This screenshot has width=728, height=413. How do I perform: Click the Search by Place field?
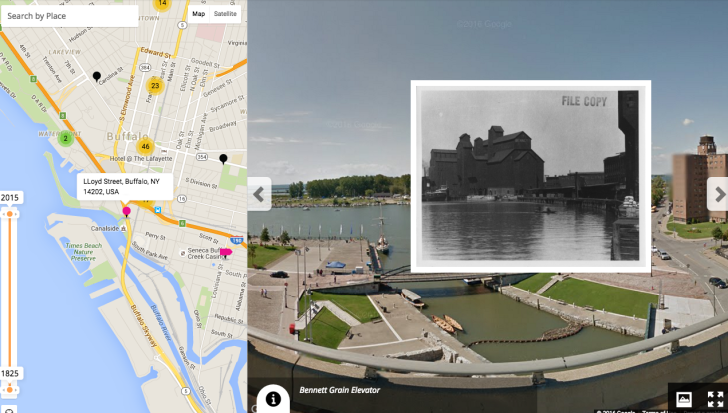tap(70, 16)
